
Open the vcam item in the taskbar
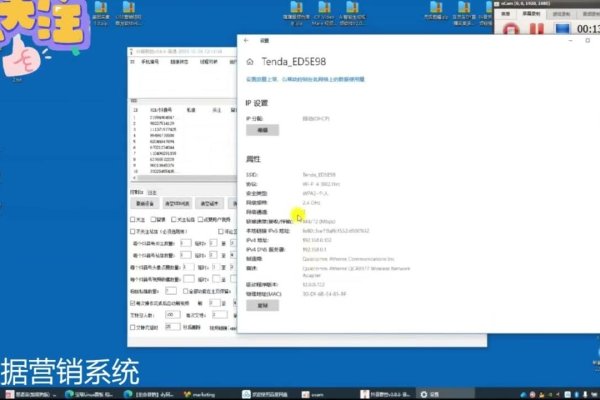(313, 394)
